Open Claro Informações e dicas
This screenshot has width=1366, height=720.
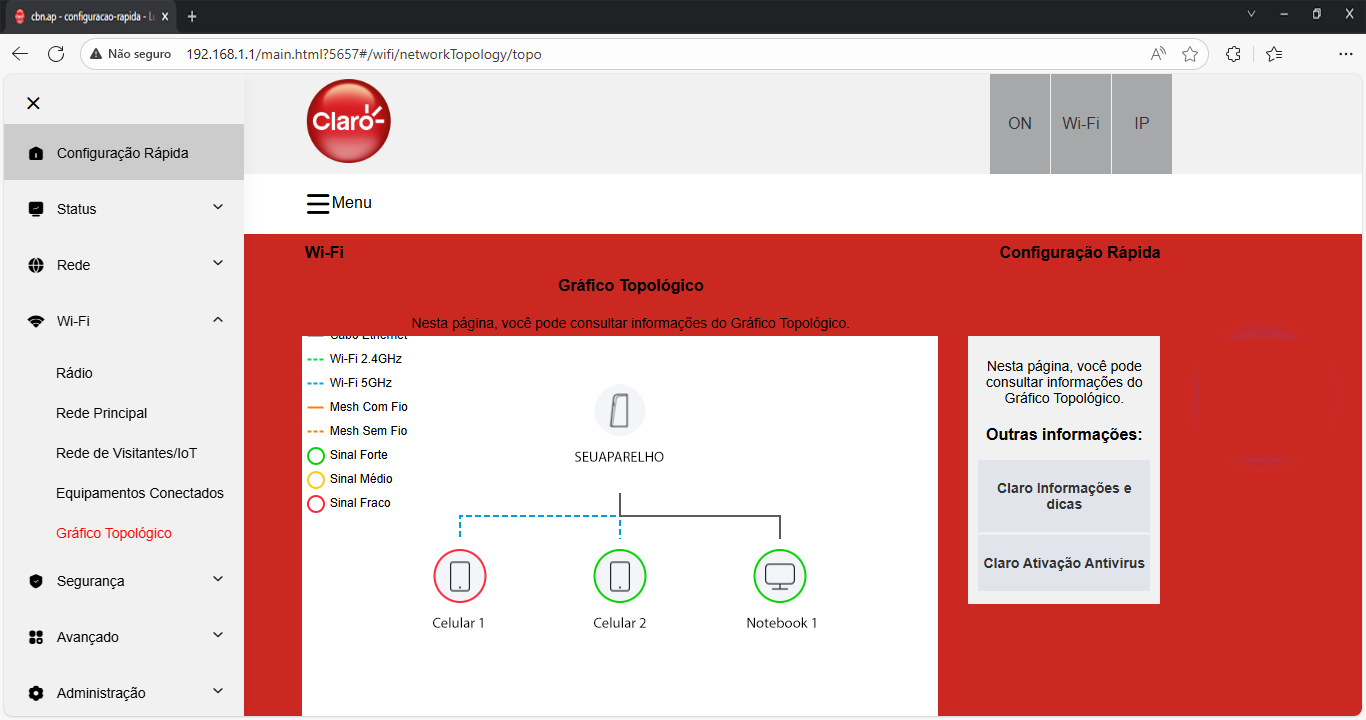[1064, 496]
